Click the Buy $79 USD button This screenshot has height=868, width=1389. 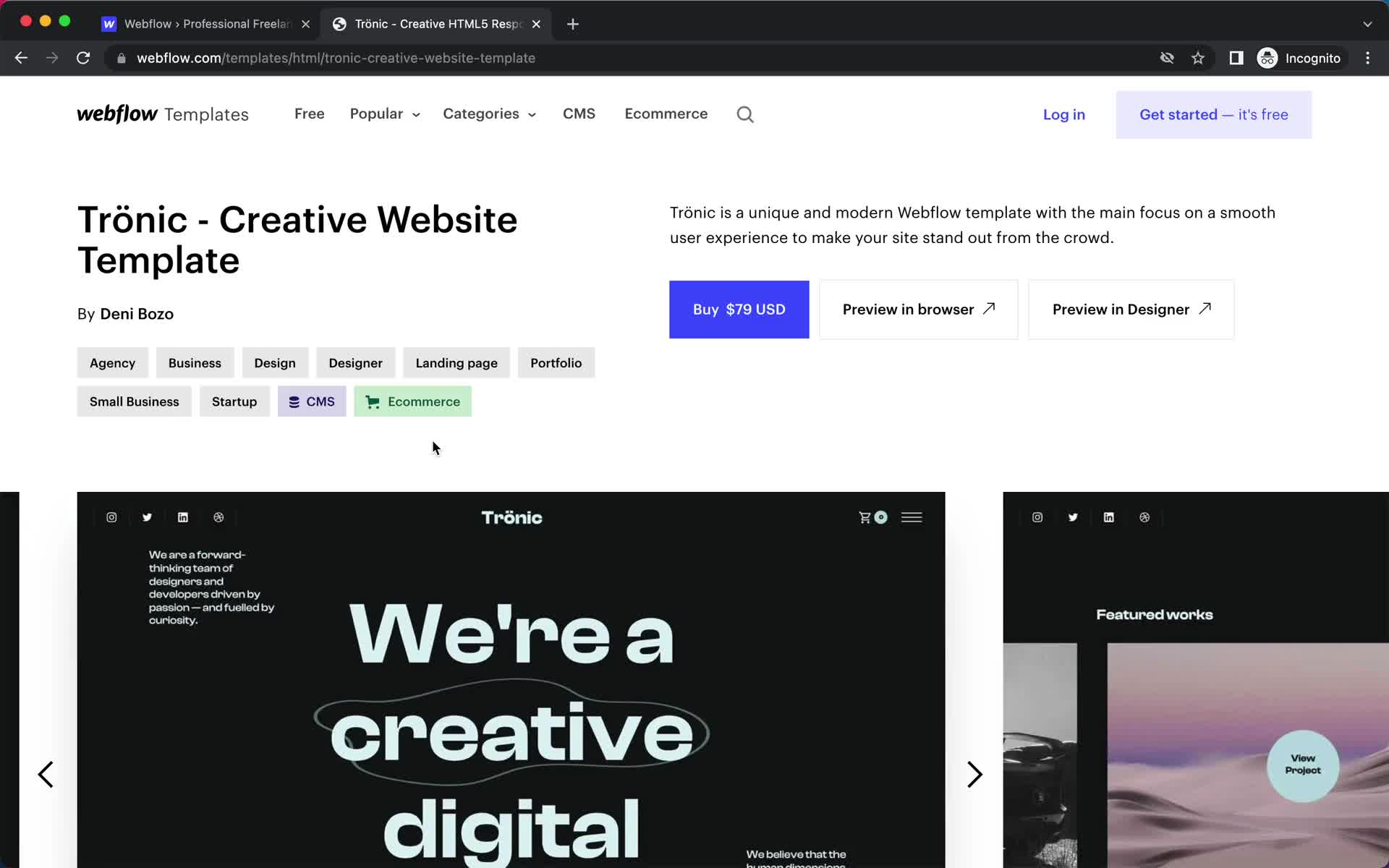(x=740, y=309)
